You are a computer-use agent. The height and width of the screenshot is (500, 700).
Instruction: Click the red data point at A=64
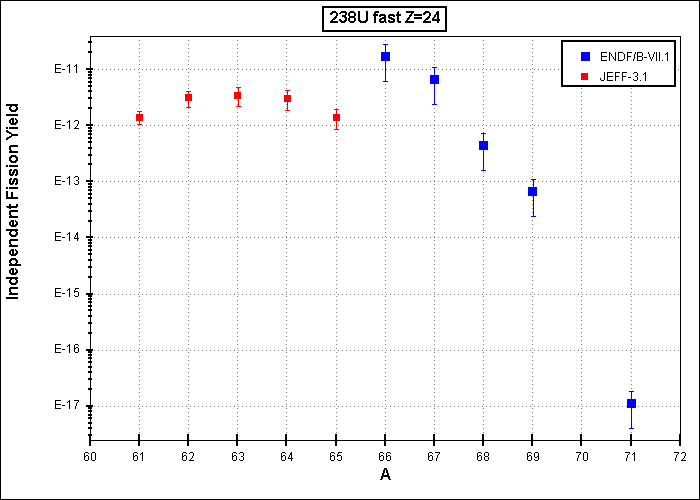288,99
